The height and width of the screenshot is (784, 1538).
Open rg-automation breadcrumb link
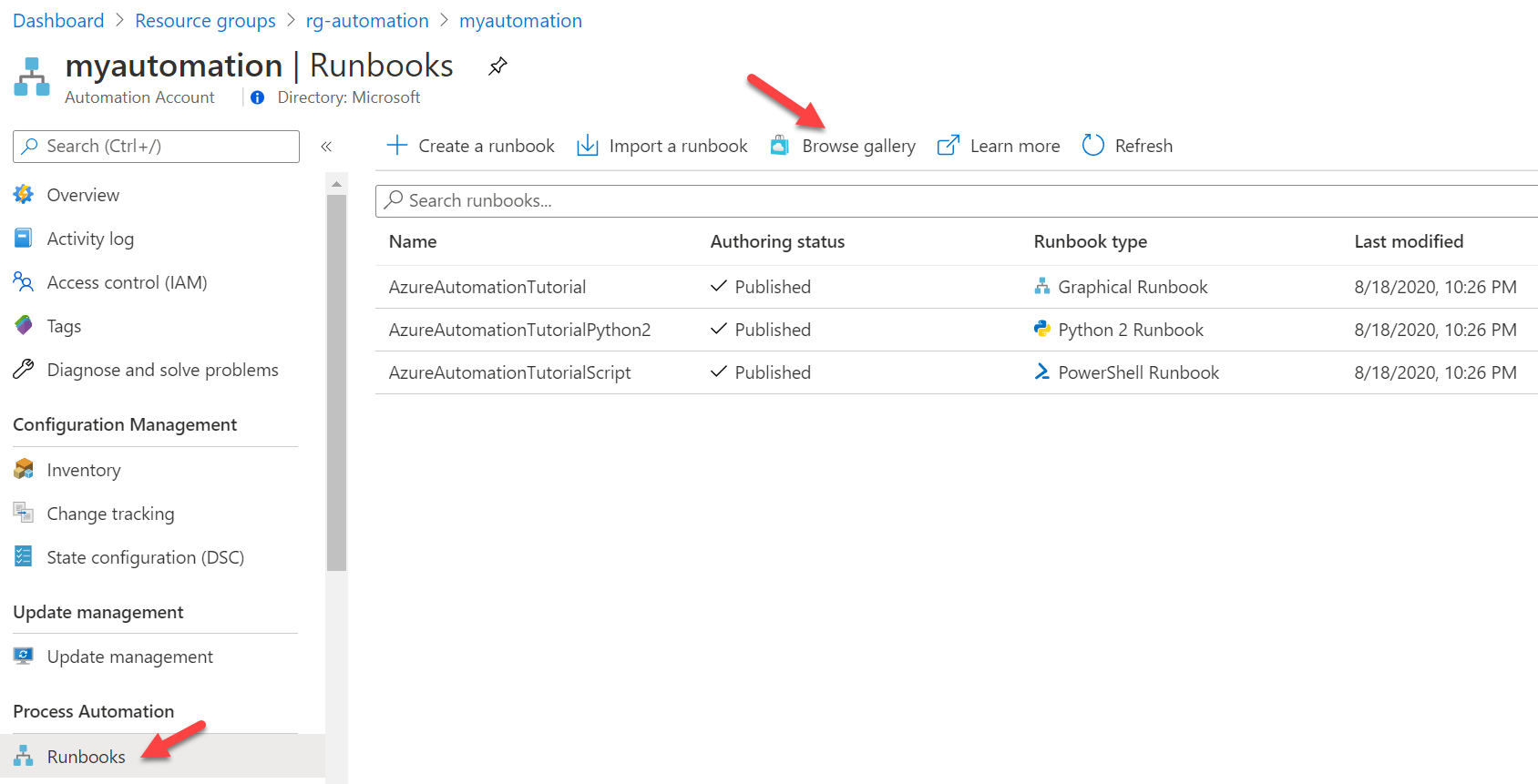pyautogui.click(x=367, y=21)
